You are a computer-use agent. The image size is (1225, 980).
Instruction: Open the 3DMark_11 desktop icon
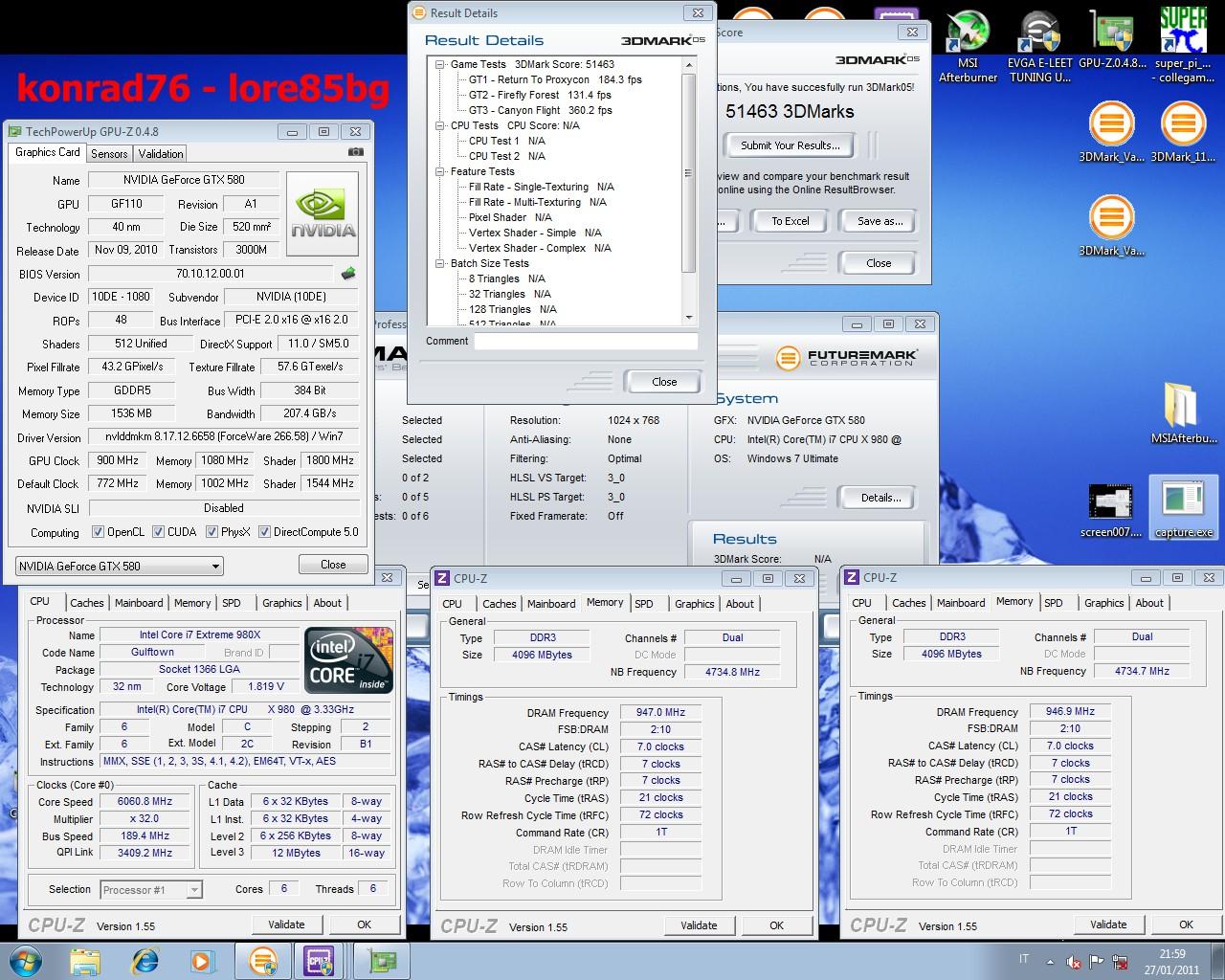1183,131
